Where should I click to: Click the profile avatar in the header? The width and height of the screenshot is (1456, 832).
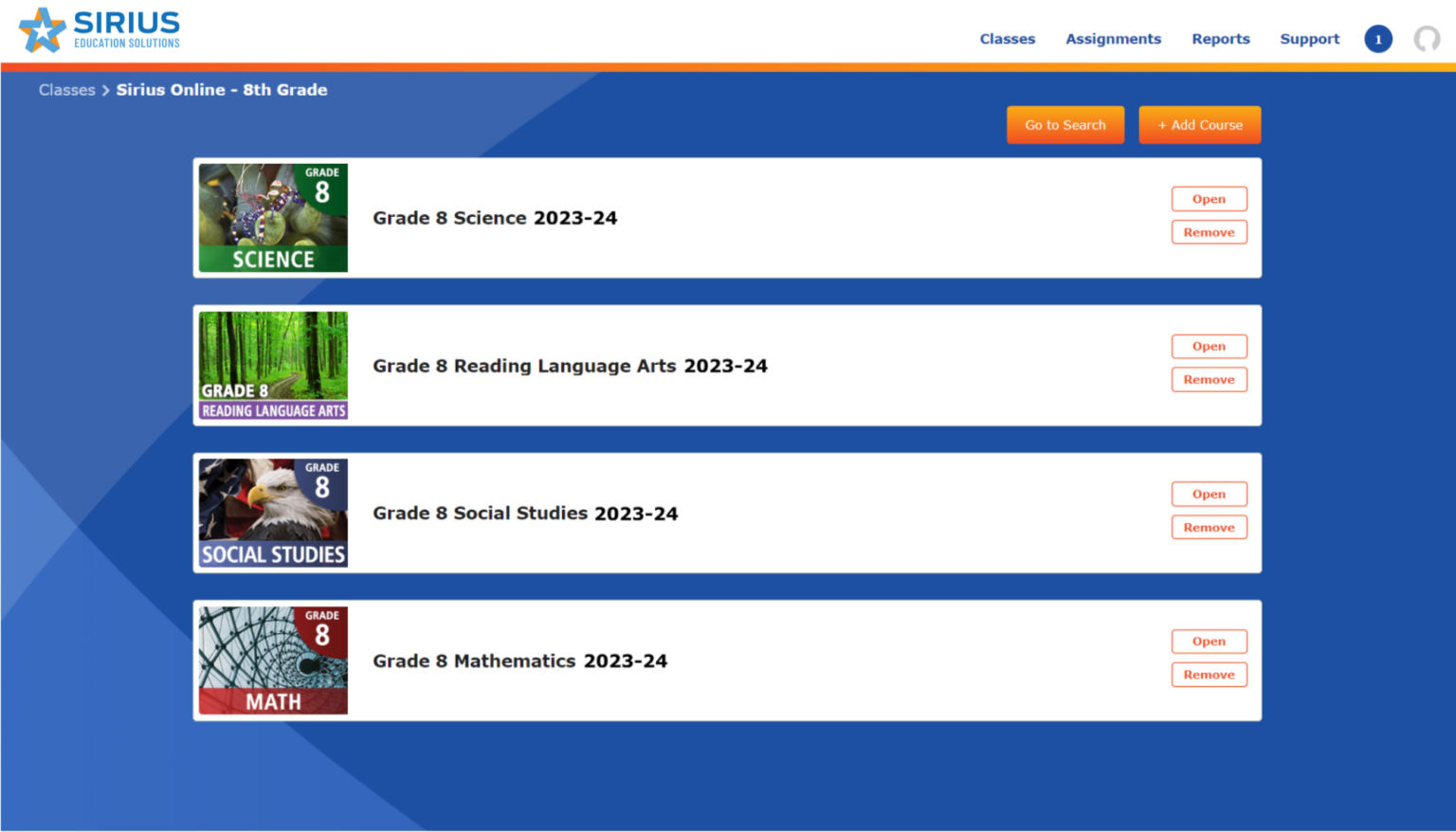[1426, 39]
